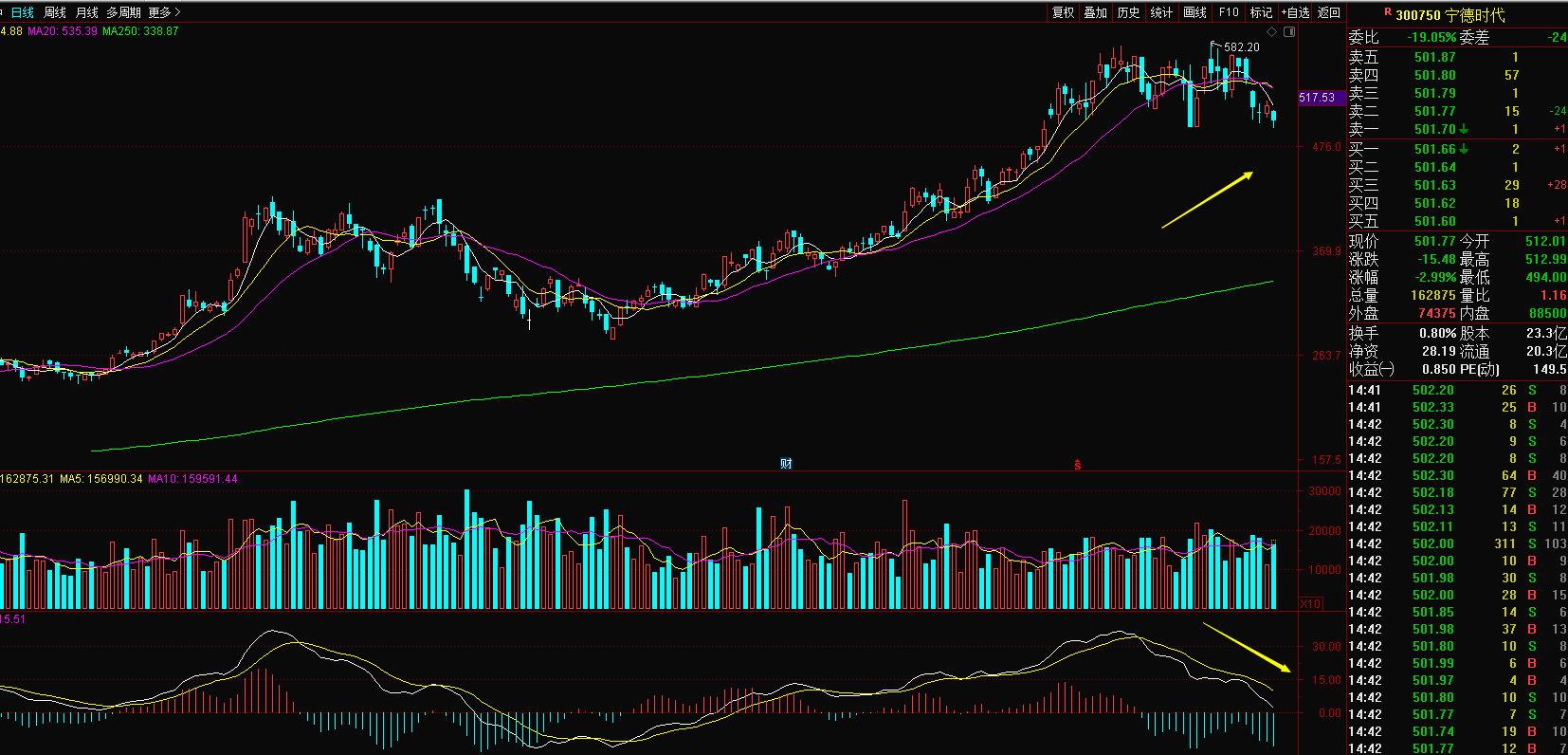
Task: Toggle the side panel layout icon
Action: point(1289,31)
